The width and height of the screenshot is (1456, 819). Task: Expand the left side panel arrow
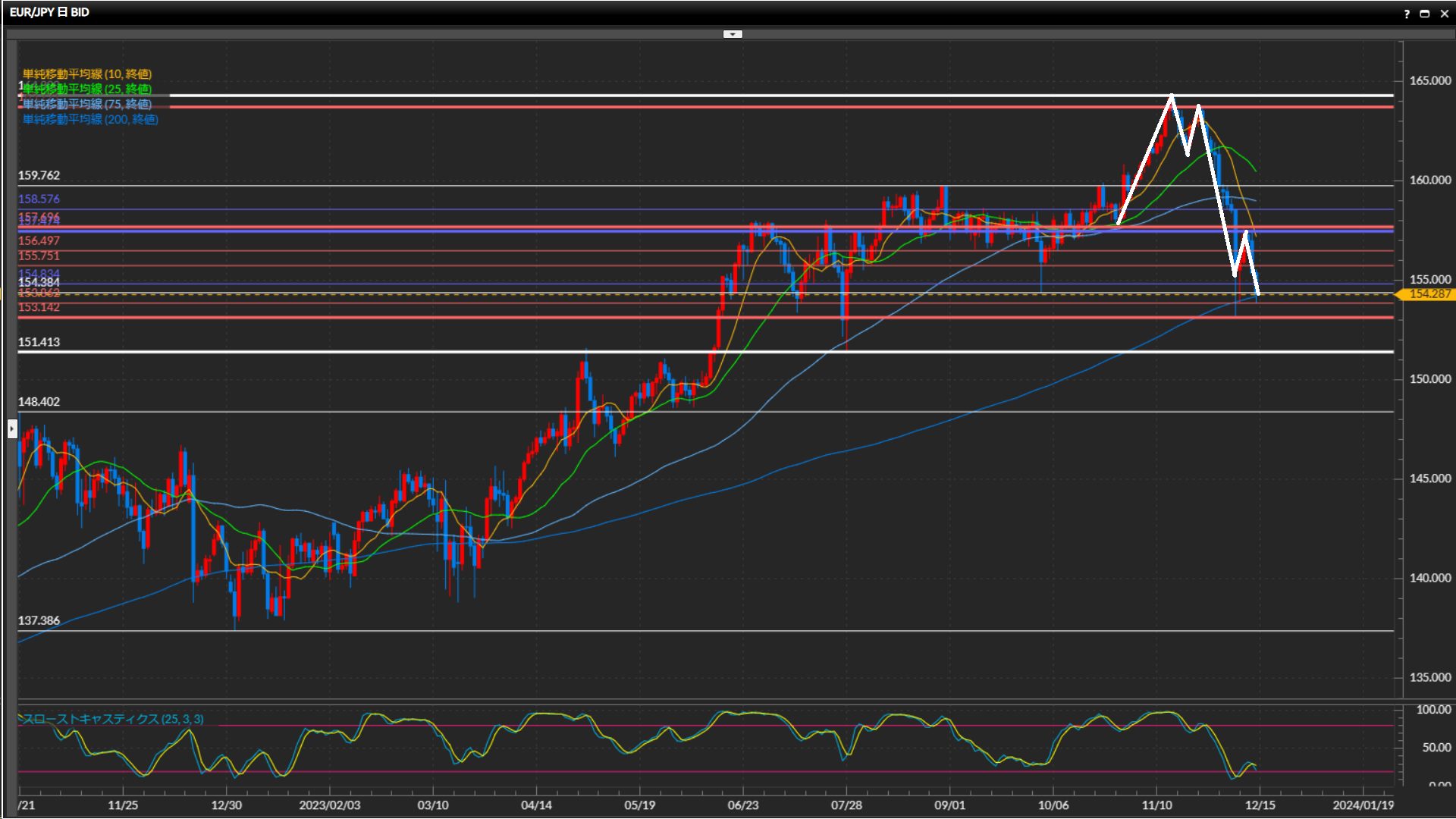[12, 429]
